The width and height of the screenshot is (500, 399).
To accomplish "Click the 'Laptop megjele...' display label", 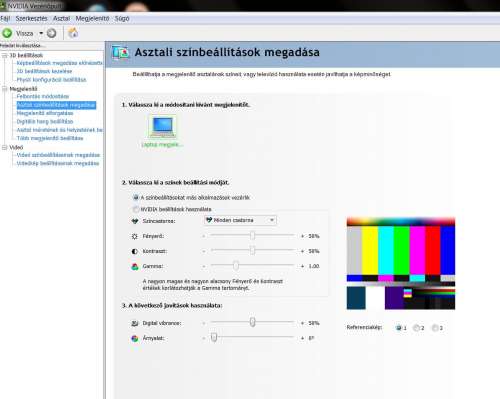I will [162, 145].
